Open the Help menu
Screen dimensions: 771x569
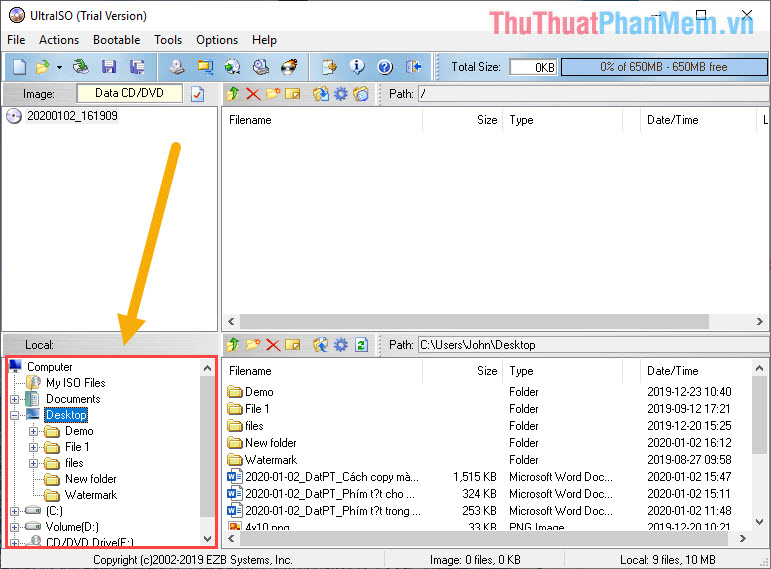265,40
